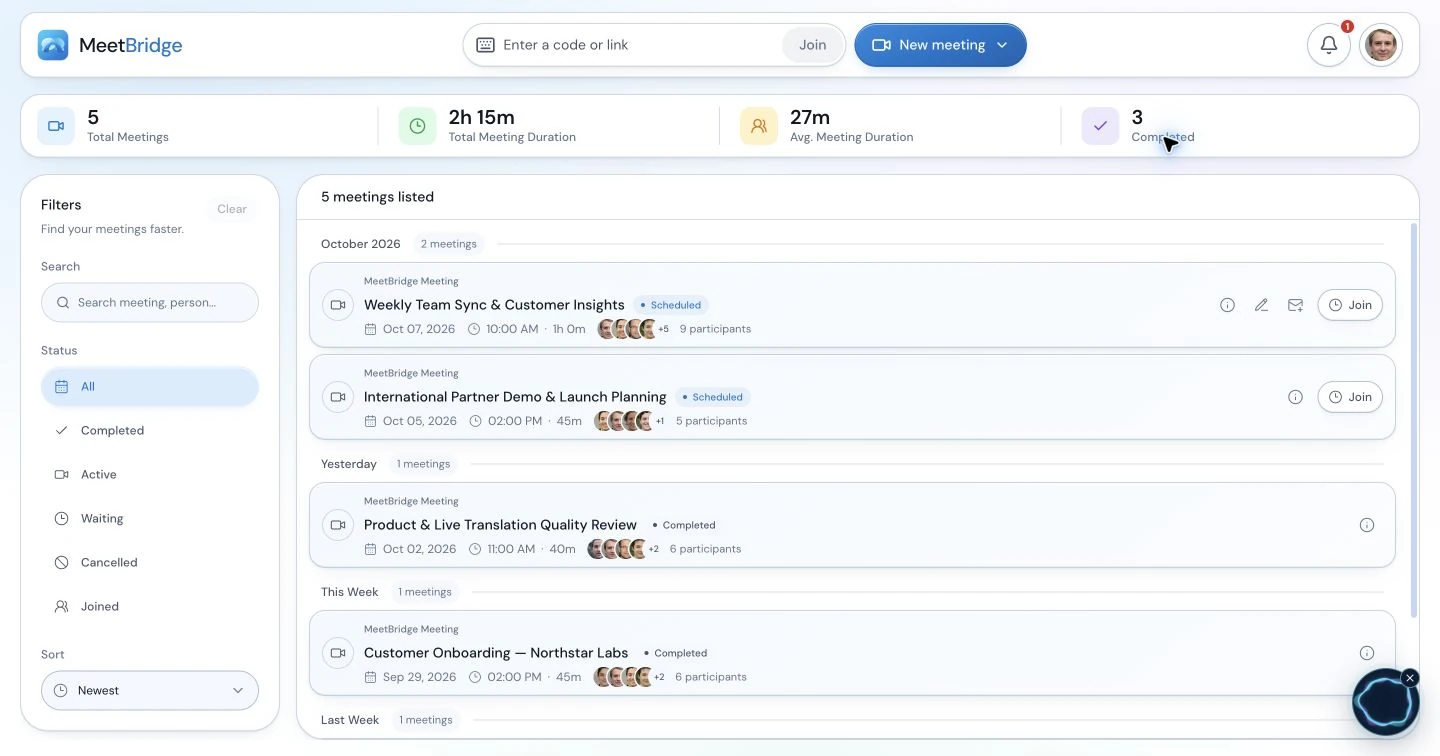Filter status by Waiting
This screenshot has height=756, width=1440.
click(x=150, y=519)
